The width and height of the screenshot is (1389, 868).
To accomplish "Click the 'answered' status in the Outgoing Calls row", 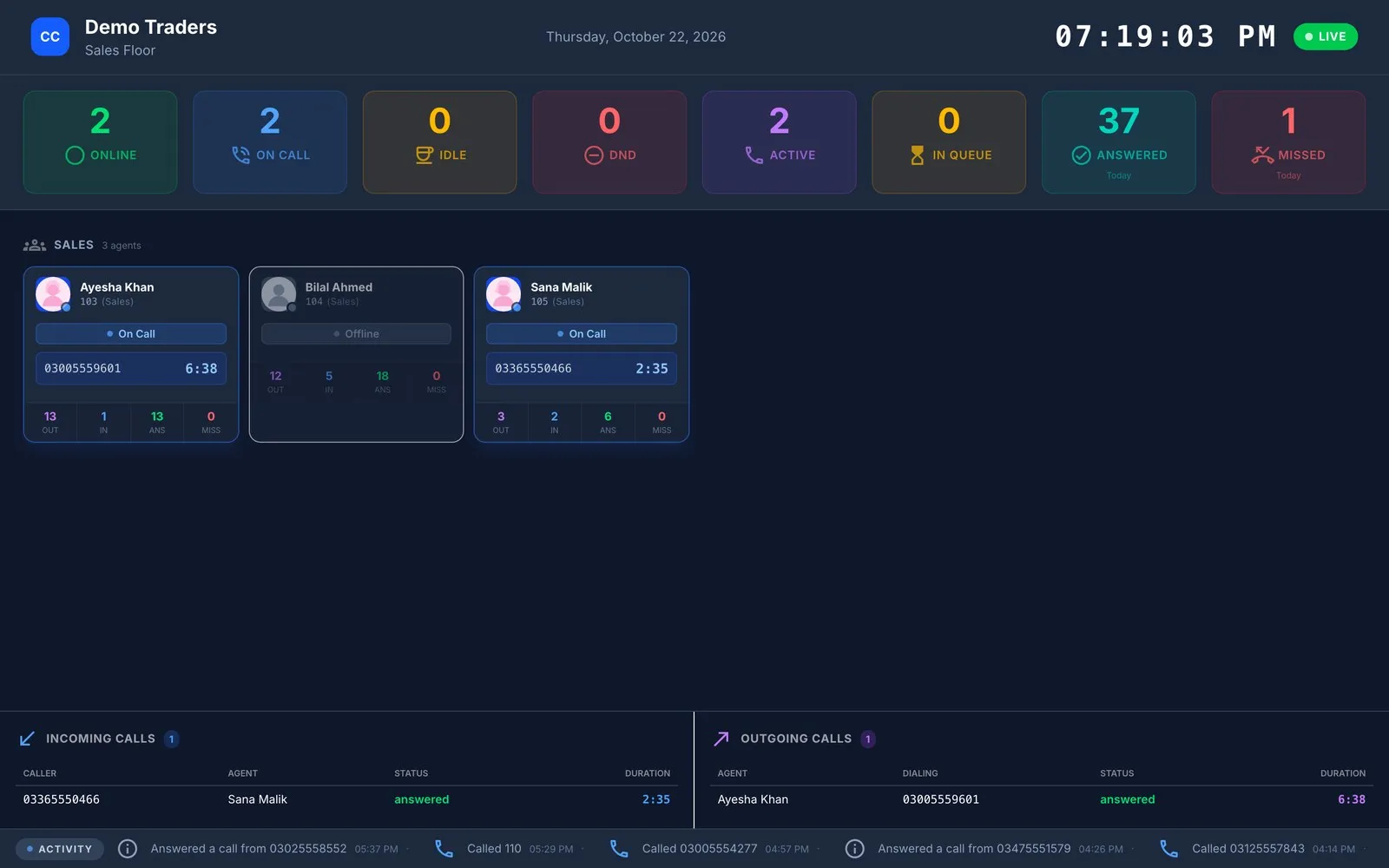I will pyautogui.click(x=1127, y=799).
